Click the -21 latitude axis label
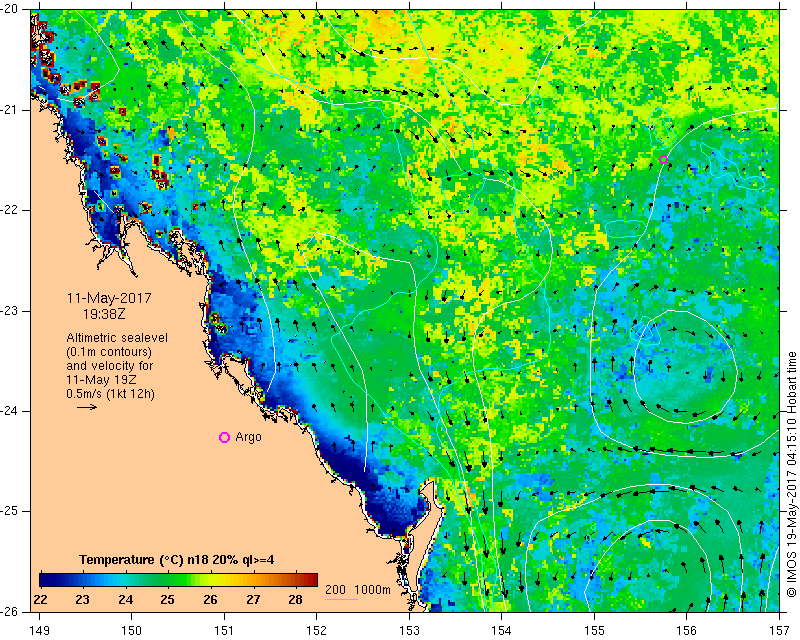This screenshot has width=800, height=640. (10, 110)
